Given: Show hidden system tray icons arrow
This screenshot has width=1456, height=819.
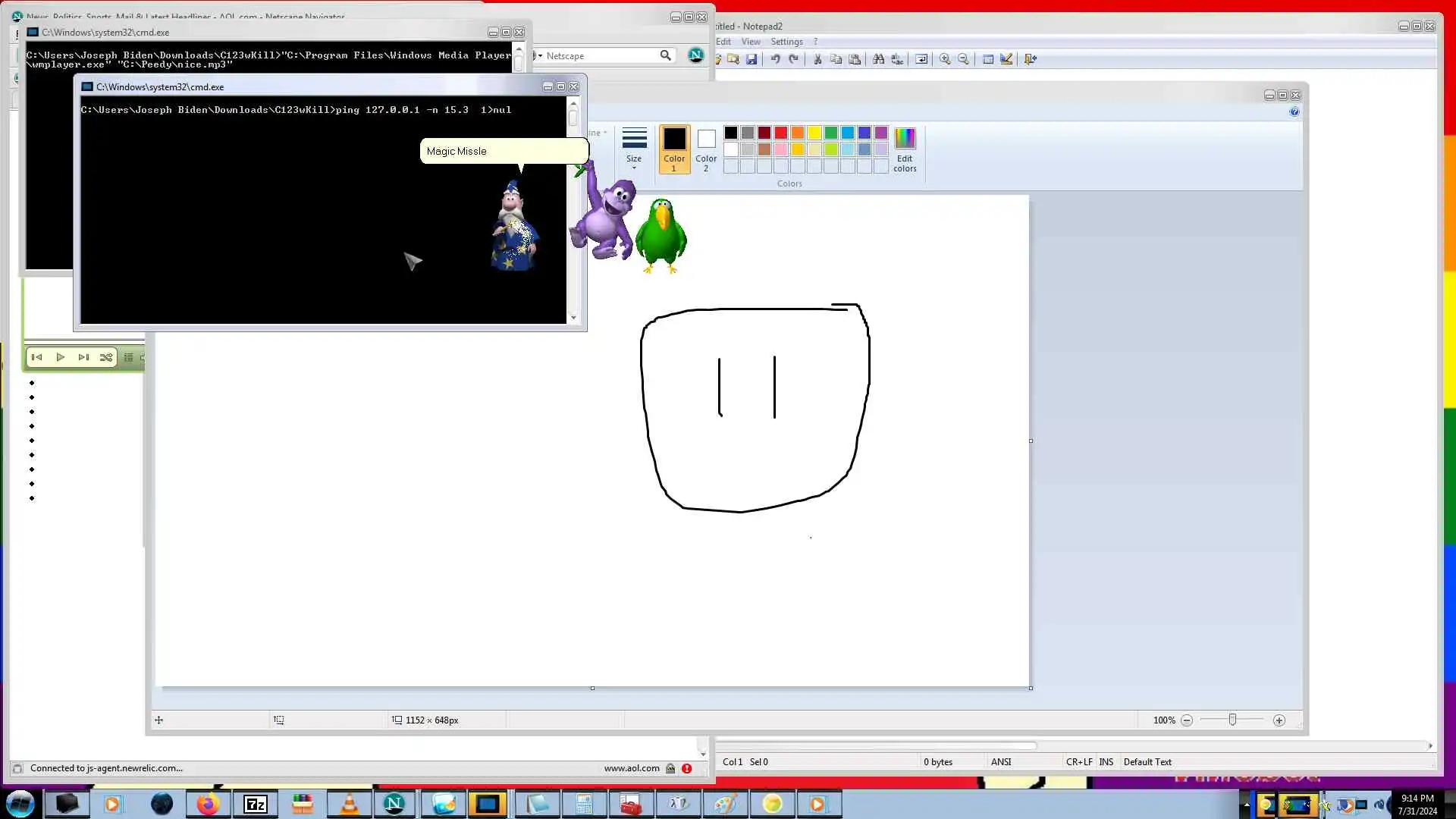Looking at the screenshot, I should tap(1246, 805).
